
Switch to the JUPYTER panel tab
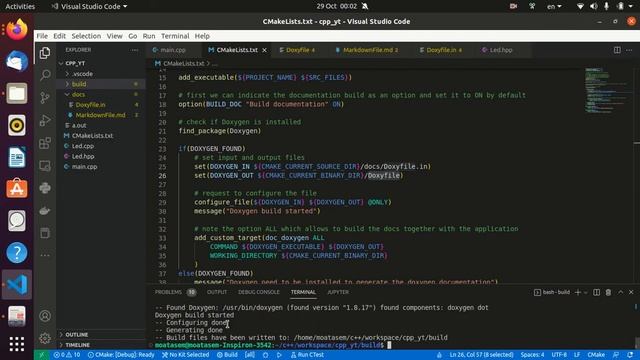(338, 292)
